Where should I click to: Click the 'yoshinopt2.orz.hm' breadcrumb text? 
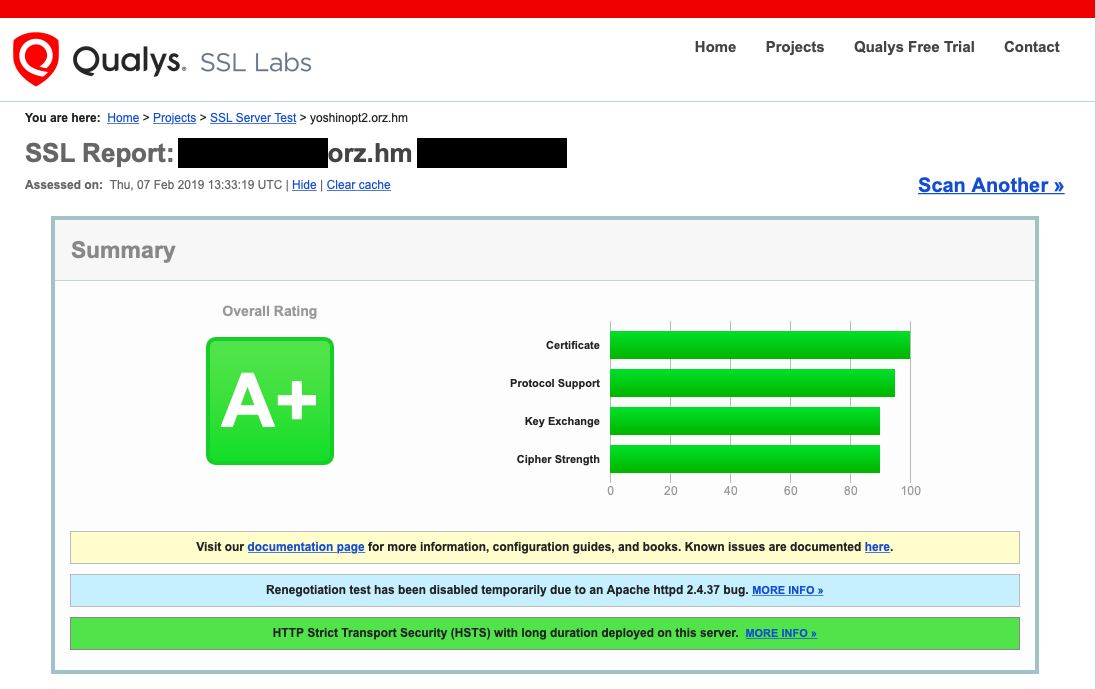pos(359,117)
